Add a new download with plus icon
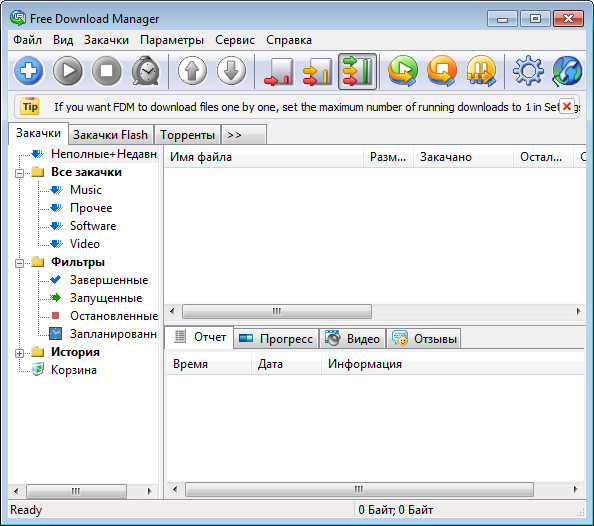 click(x=28, y=71)
